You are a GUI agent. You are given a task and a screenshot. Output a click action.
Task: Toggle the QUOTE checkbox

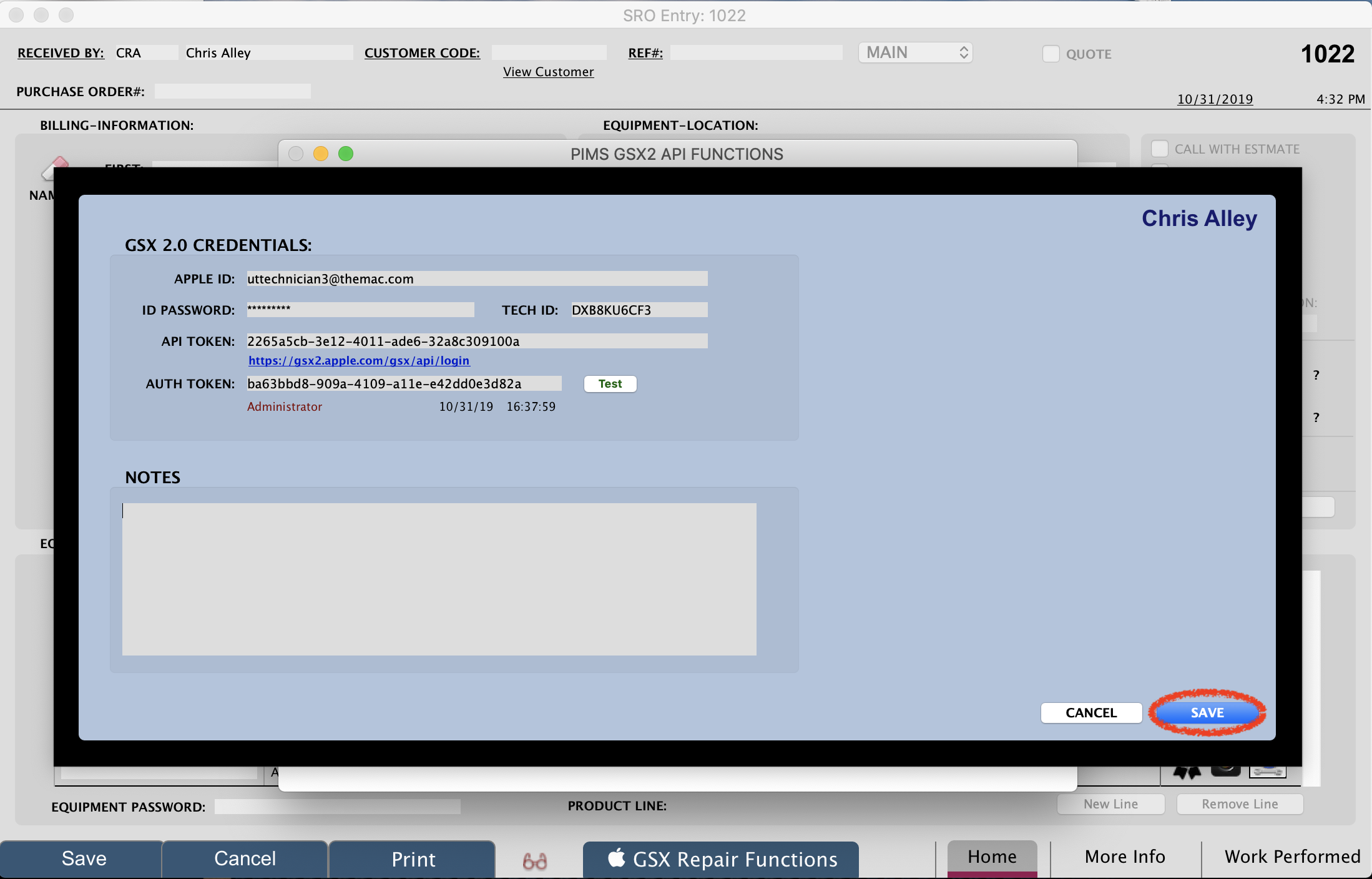1051,54
